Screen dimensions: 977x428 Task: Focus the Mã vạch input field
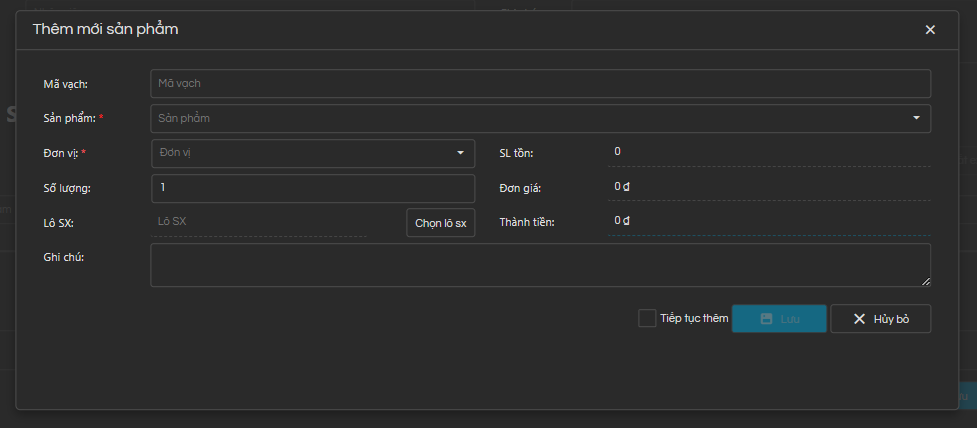(540, 83)
